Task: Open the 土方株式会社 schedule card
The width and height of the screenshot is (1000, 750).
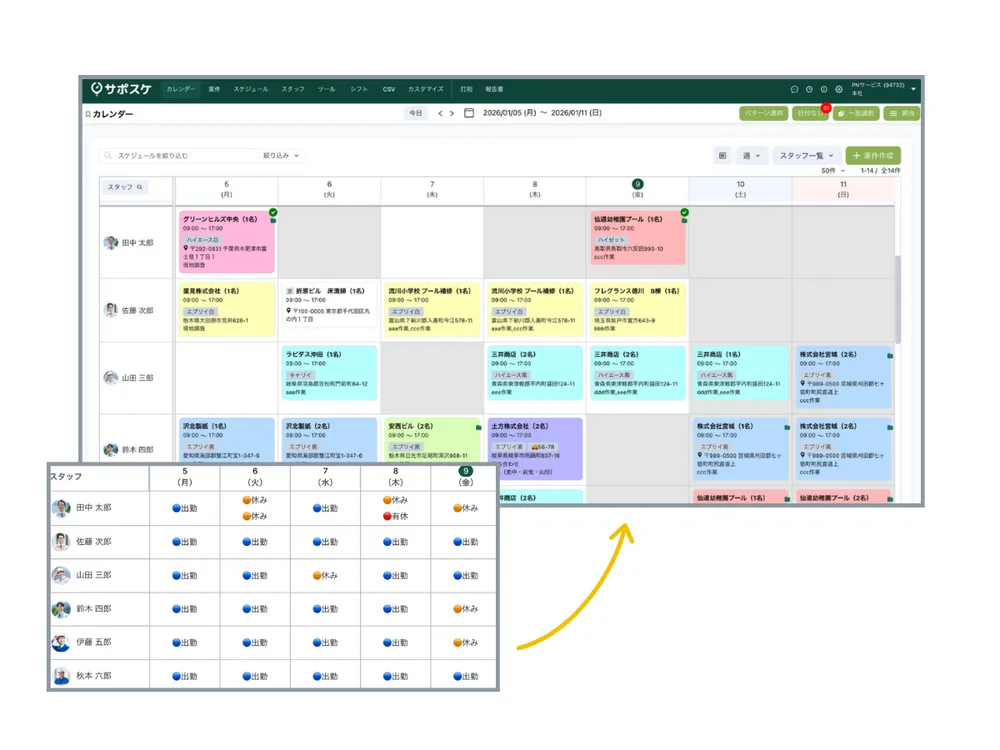Action: (534, 448)
